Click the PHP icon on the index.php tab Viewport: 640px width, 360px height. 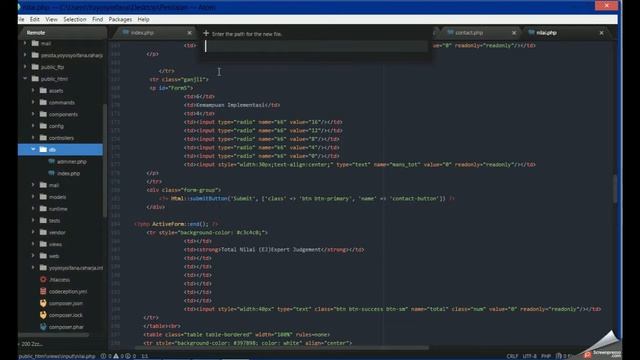[125, 32]
